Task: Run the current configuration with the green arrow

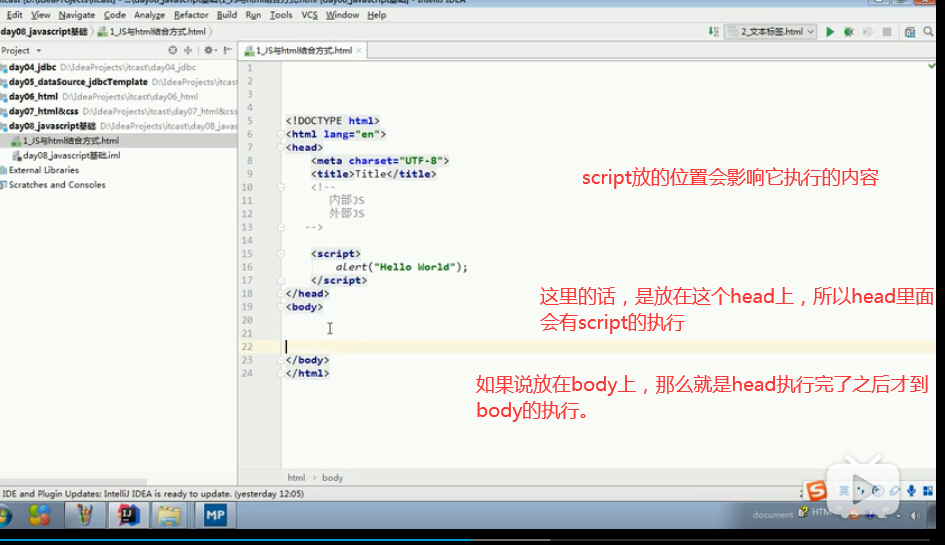Action: (830, 32)
